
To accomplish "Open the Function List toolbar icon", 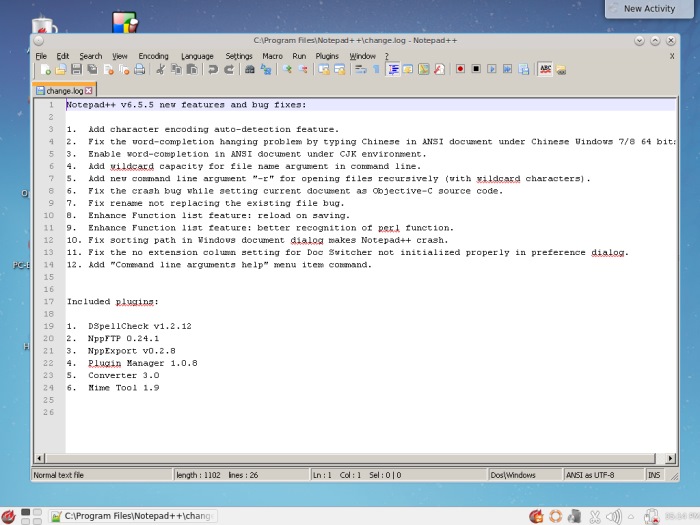I will 439,69.
